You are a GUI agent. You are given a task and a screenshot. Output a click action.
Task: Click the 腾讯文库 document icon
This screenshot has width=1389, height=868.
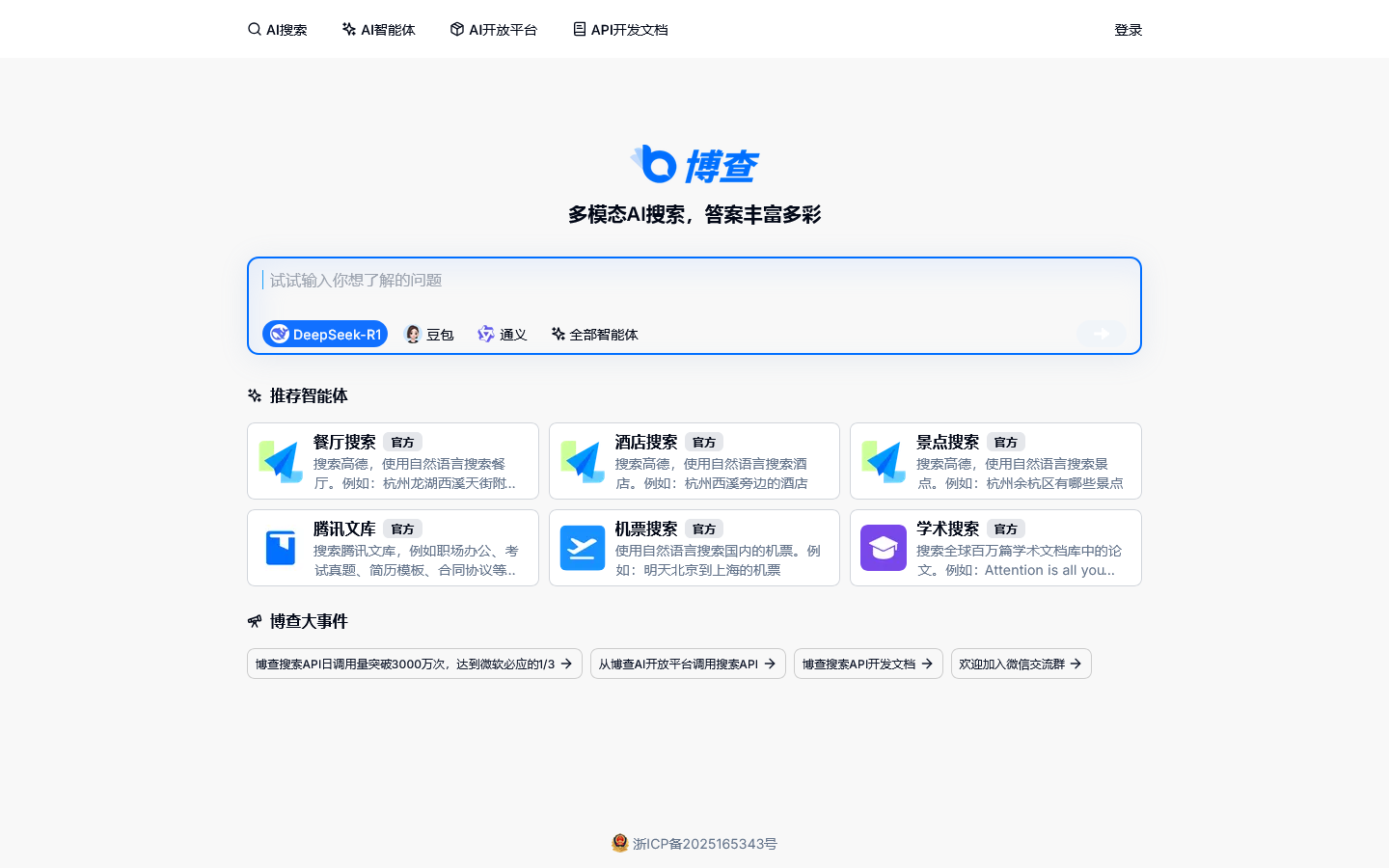click(x=281, y=548)
